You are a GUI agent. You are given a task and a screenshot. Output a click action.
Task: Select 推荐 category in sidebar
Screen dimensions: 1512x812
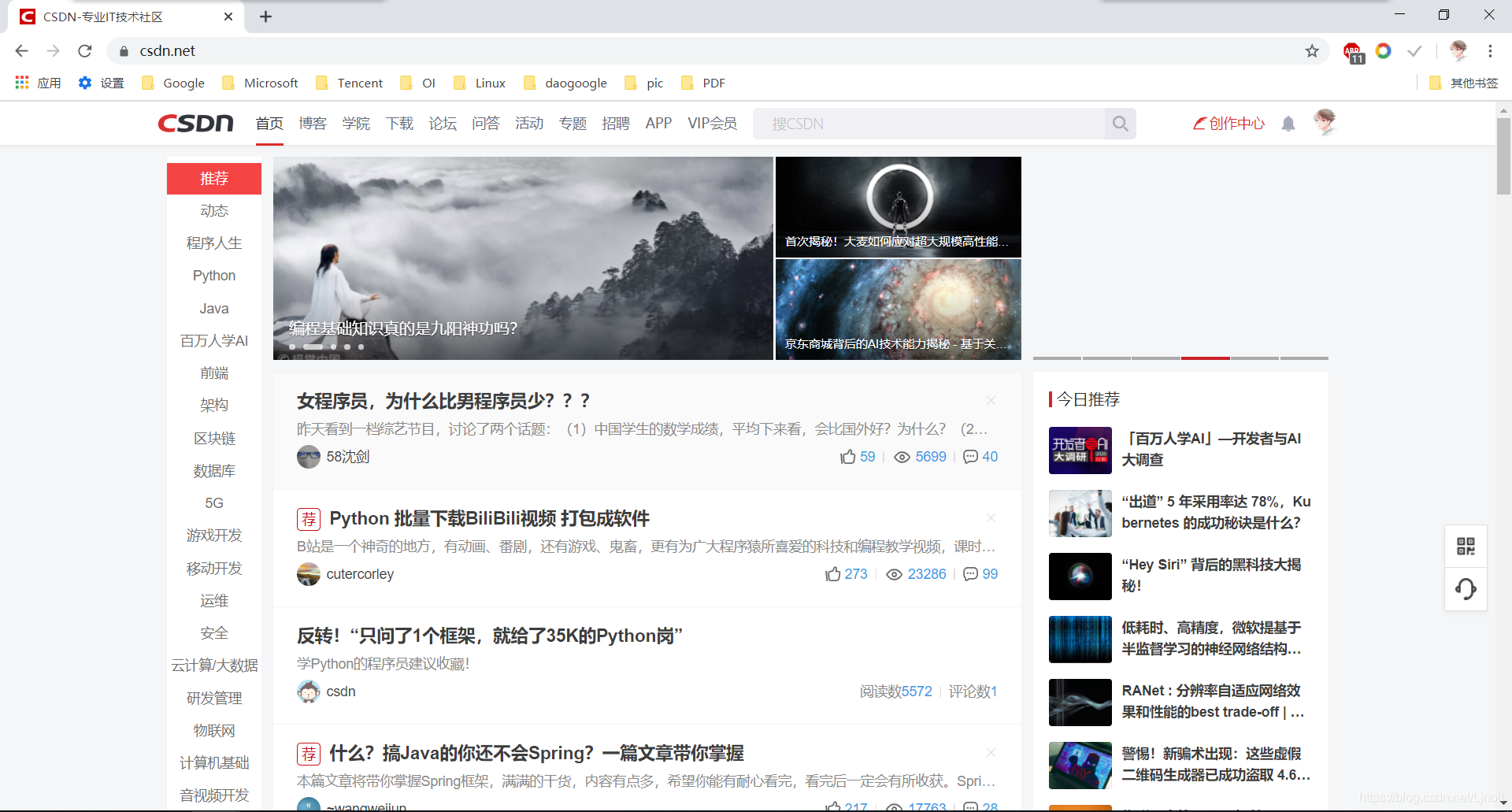pyautogui.click(x=214, y=179)
